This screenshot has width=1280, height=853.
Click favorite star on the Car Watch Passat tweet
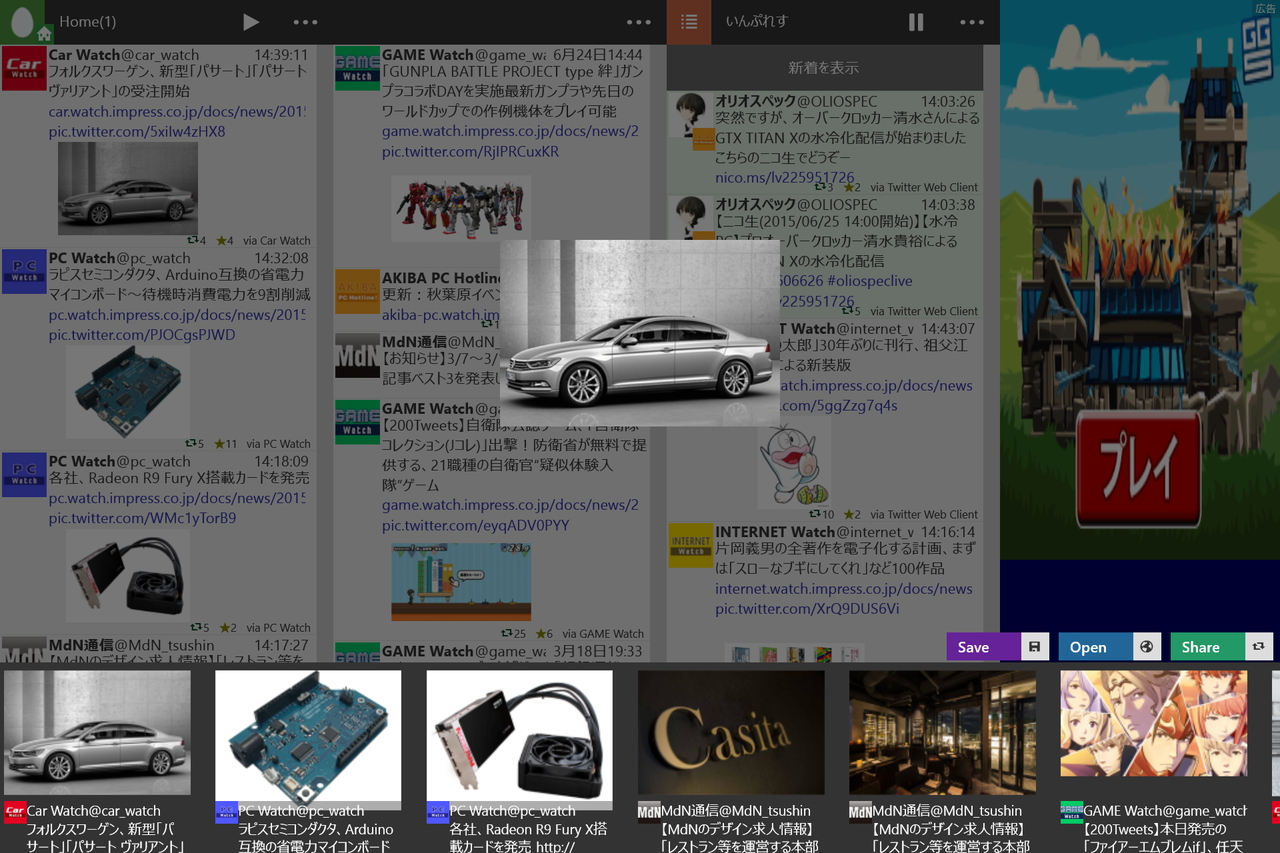220,240
